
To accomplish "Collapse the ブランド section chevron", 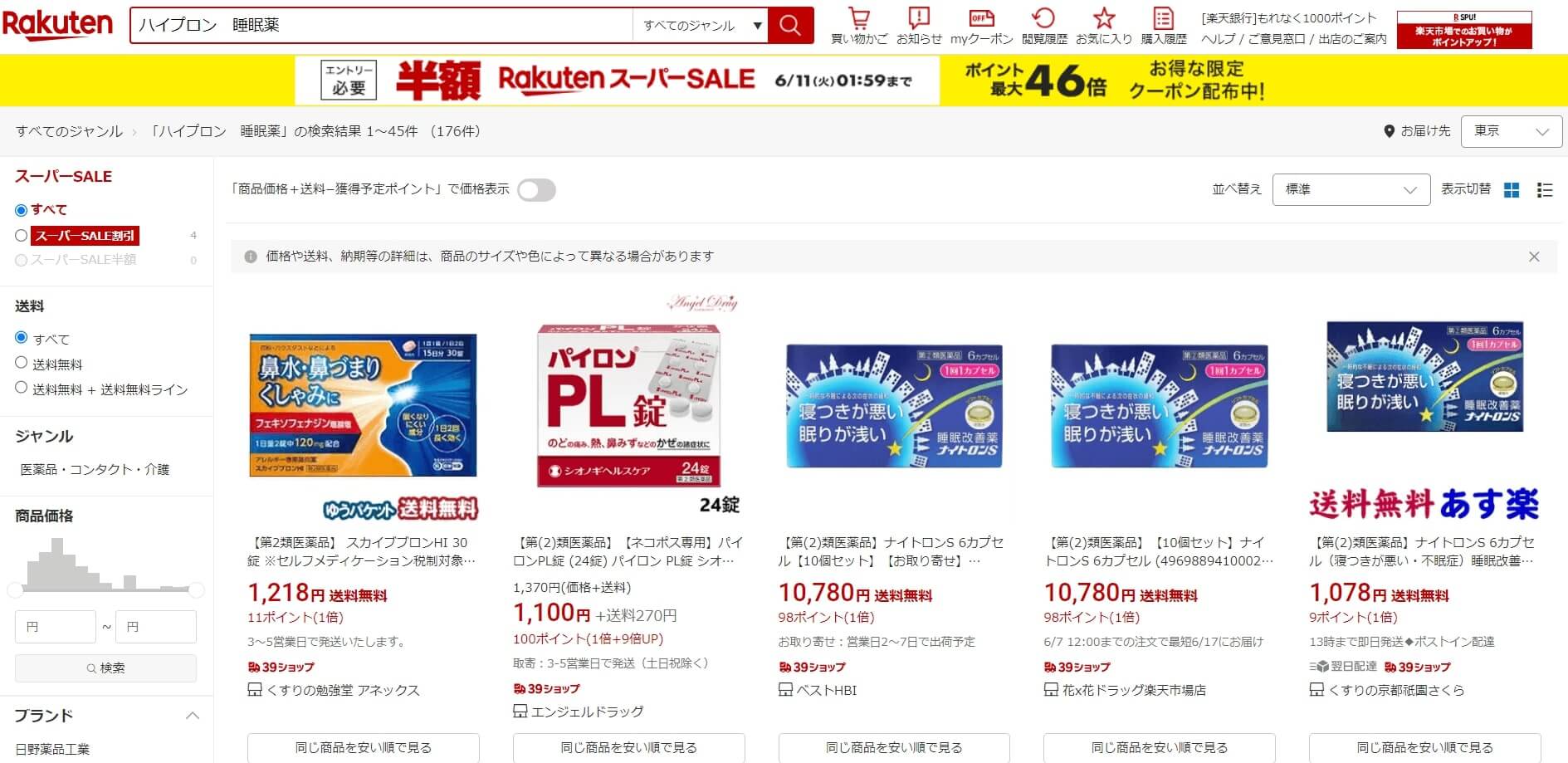I will 193,716.
